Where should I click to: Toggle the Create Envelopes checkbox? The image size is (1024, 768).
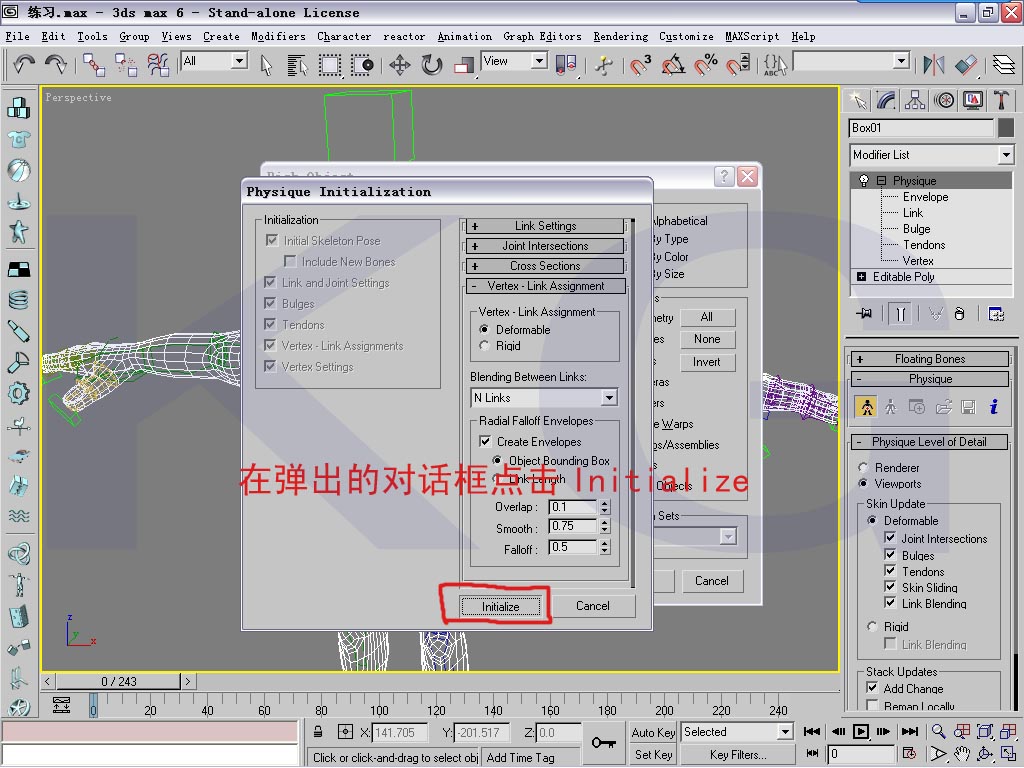pos(485,441)
